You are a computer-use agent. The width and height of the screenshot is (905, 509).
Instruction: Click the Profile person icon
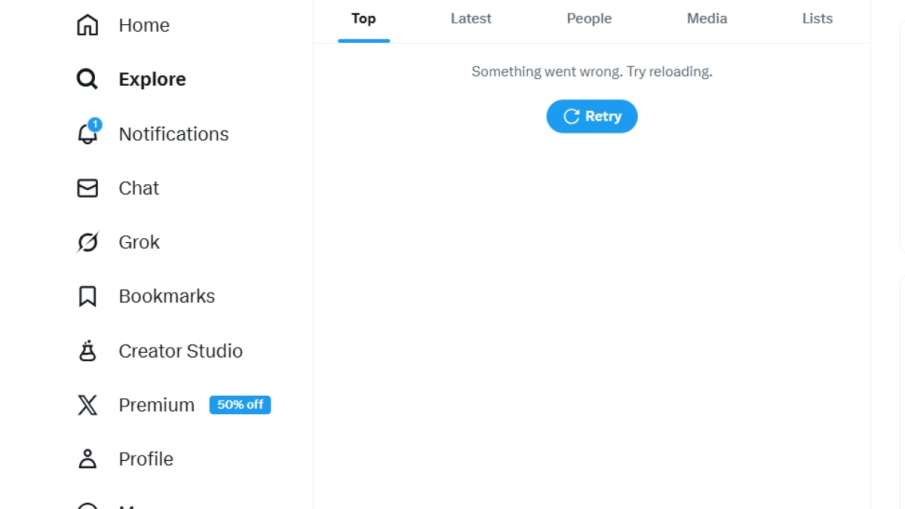click(x=88, y=459)
